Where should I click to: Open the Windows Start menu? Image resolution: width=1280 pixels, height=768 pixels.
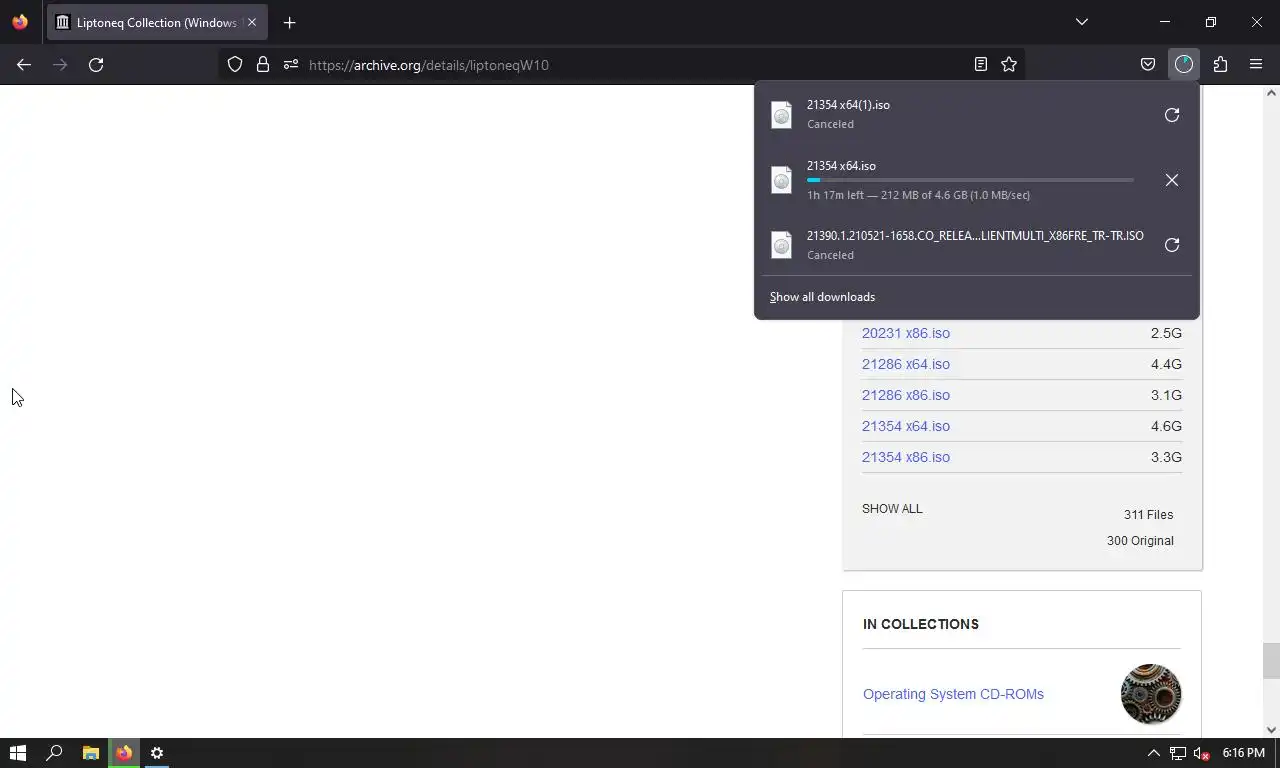18,753
